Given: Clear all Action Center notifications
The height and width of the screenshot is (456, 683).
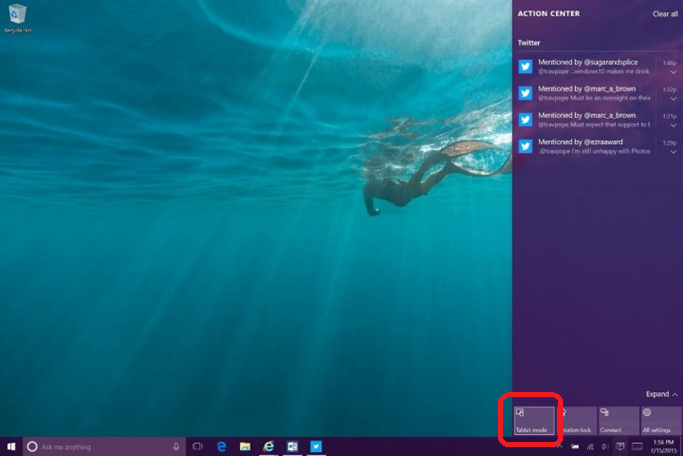Looking at the screenshot, I should [x=665, y=14].
